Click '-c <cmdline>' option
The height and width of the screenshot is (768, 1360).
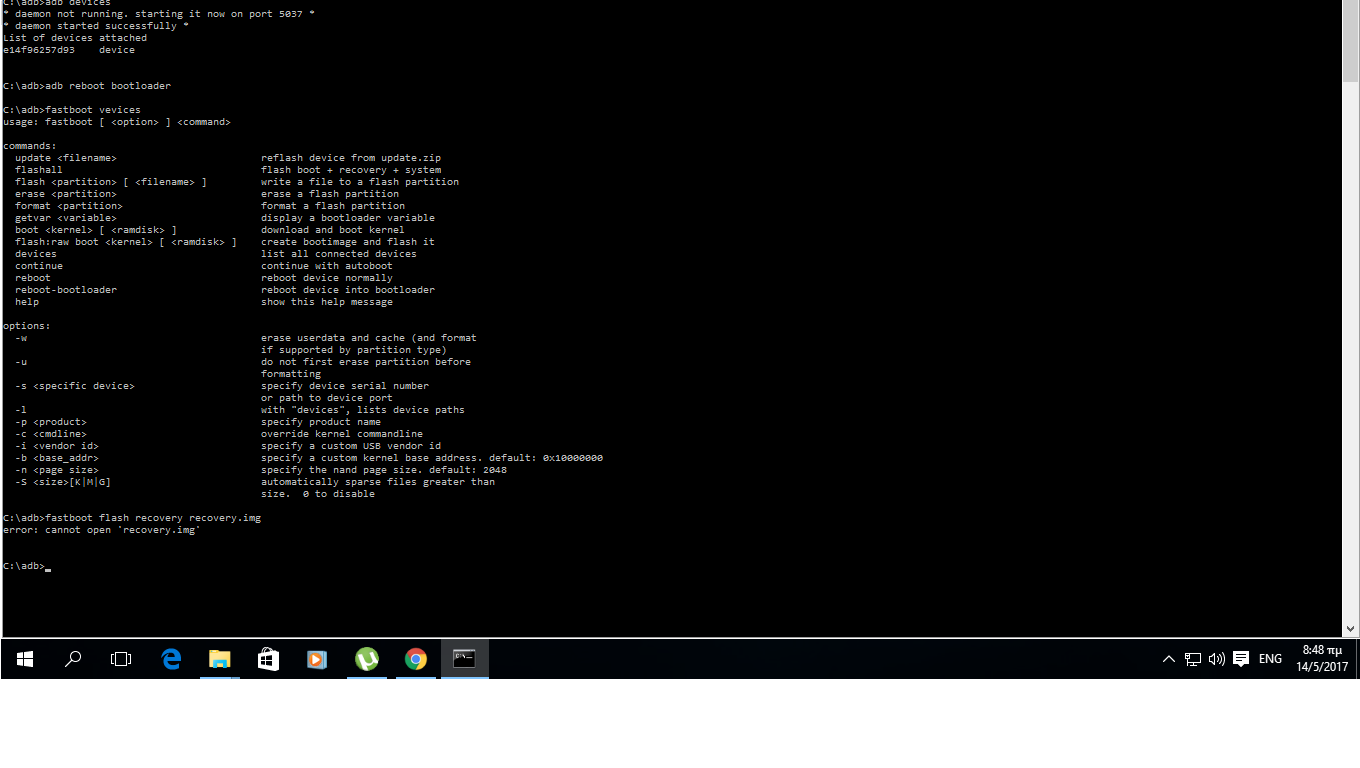[51, 434]
